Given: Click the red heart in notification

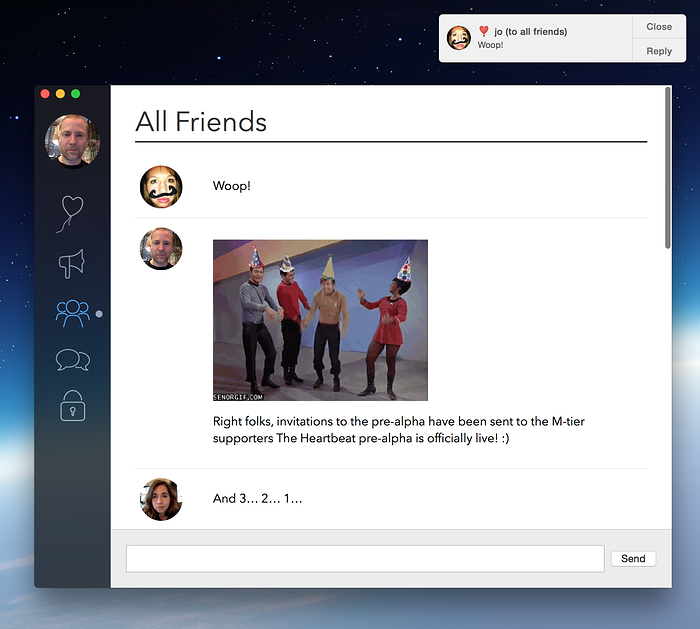Looking at the screenshot, I should click(483, 31).
